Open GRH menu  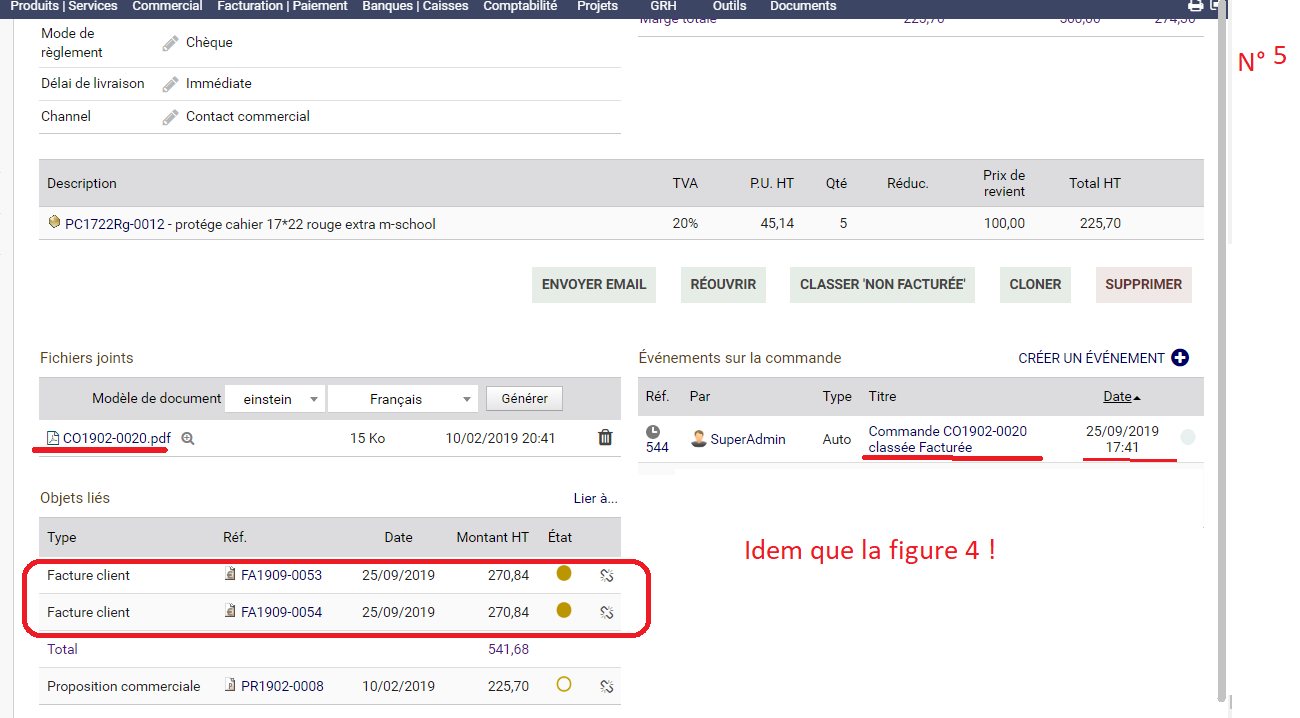coord(664,6)
